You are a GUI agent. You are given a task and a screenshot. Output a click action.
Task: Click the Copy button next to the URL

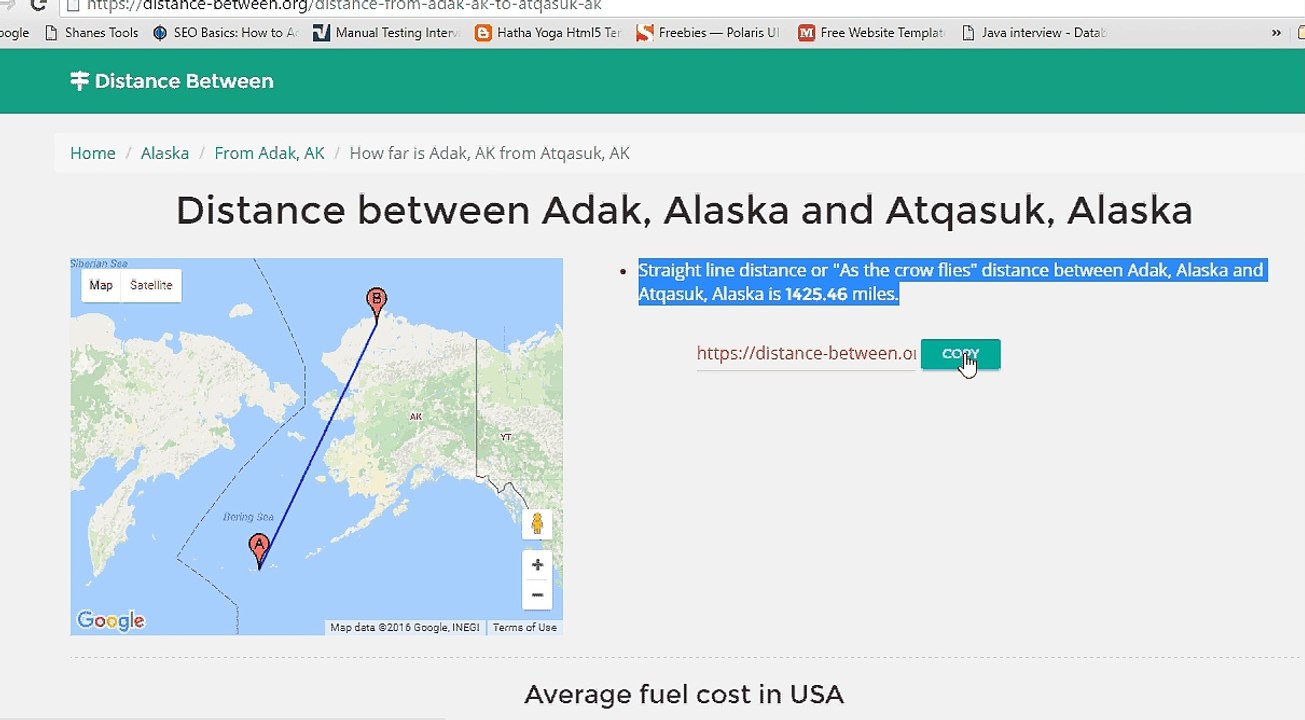[960, 354]
